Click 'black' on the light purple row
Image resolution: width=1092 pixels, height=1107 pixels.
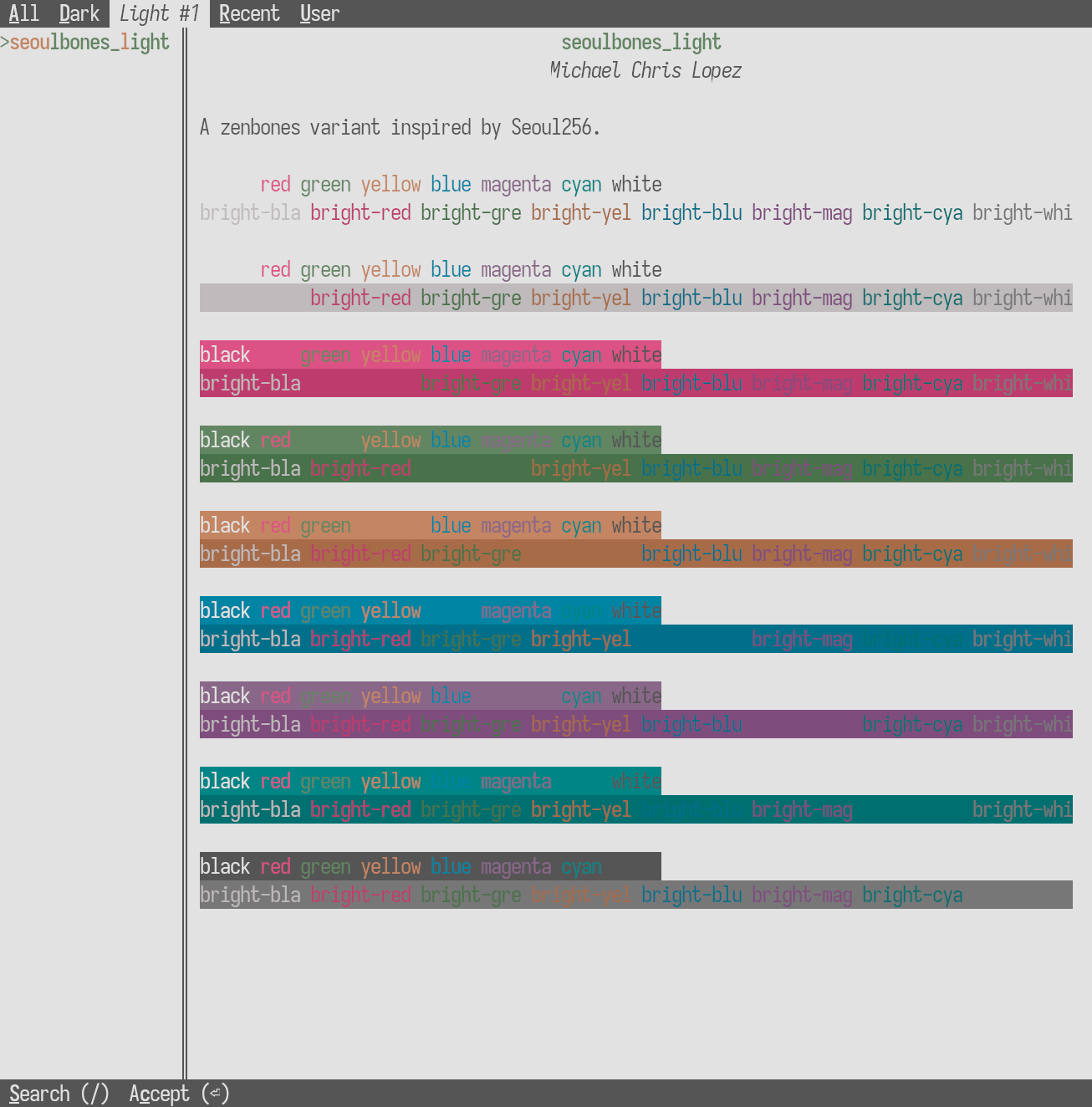(225, 696)
